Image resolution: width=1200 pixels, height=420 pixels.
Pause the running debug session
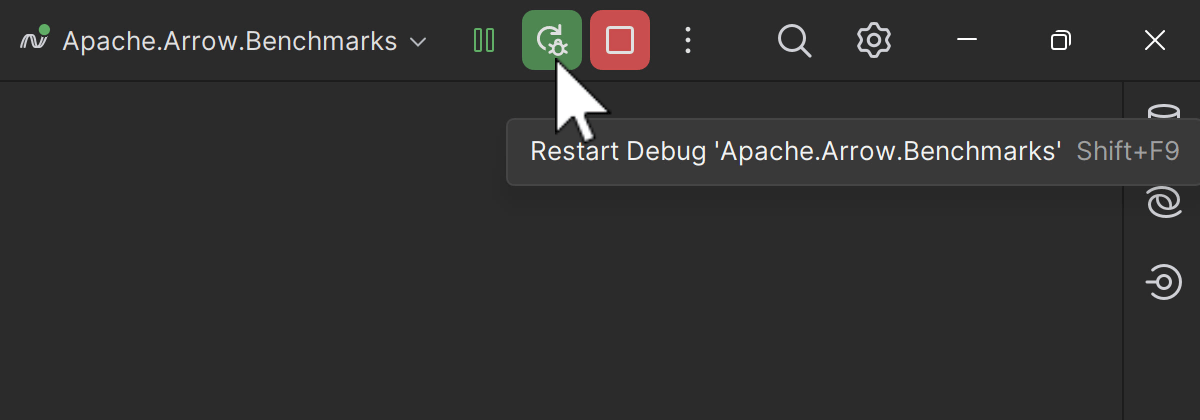coord(484,41)
